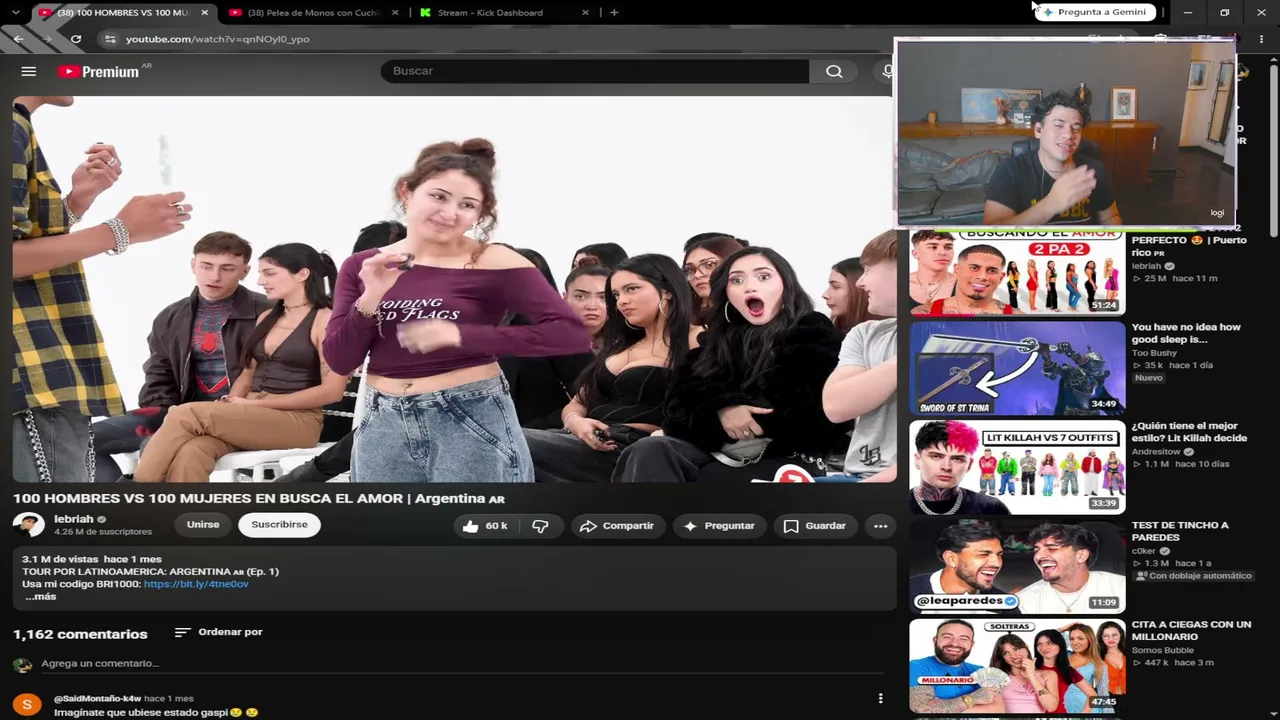Screen dimensions: 1280x720
Task: Open the Too Bushy channel name
Action: click(1154, 353)
